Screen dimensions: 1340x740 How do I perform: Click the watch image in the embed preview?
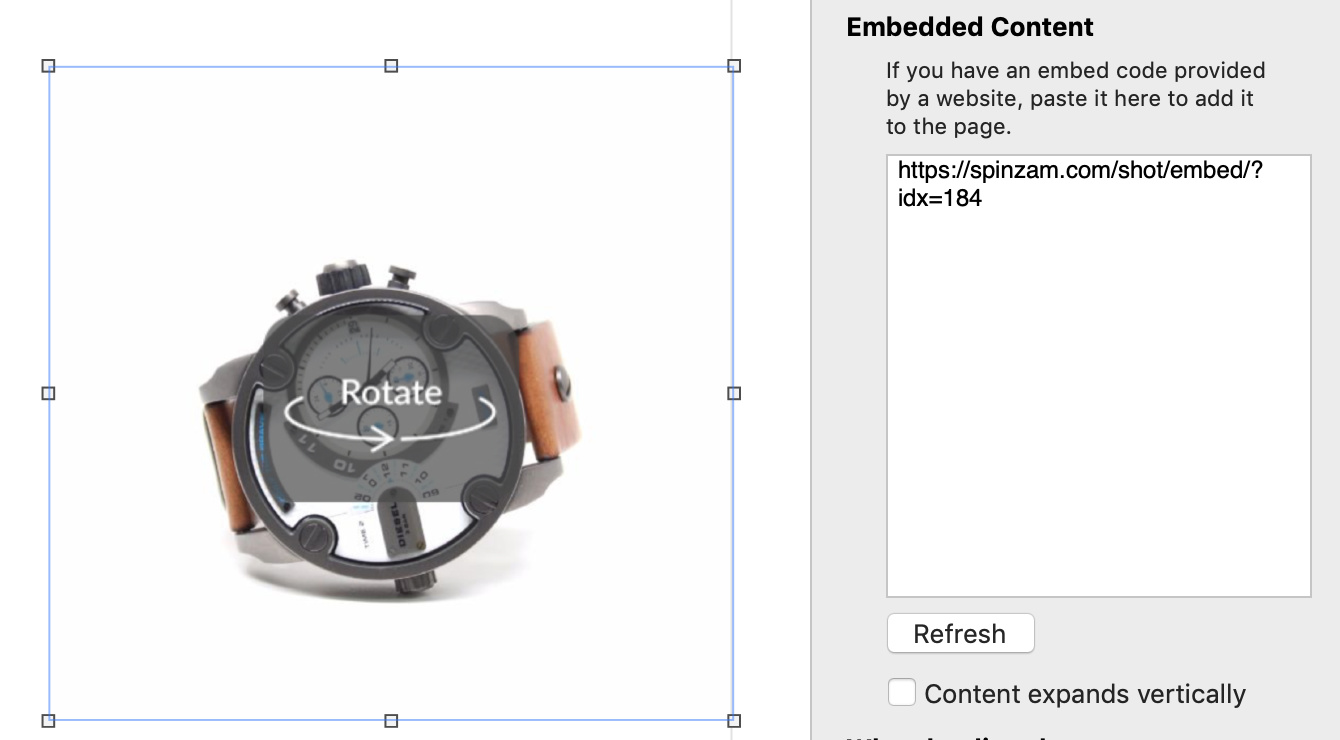[x=390, y=430]
